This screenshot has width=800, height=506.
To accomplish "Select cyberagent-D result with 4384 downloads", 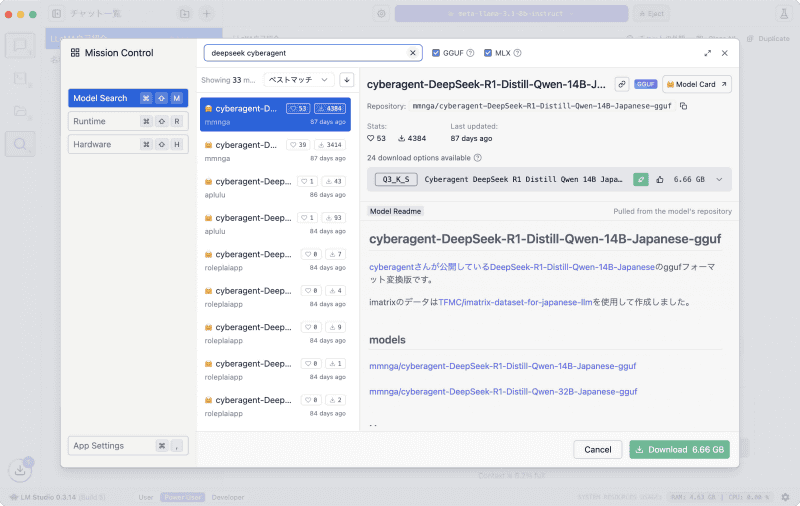I will pos(276,115).
